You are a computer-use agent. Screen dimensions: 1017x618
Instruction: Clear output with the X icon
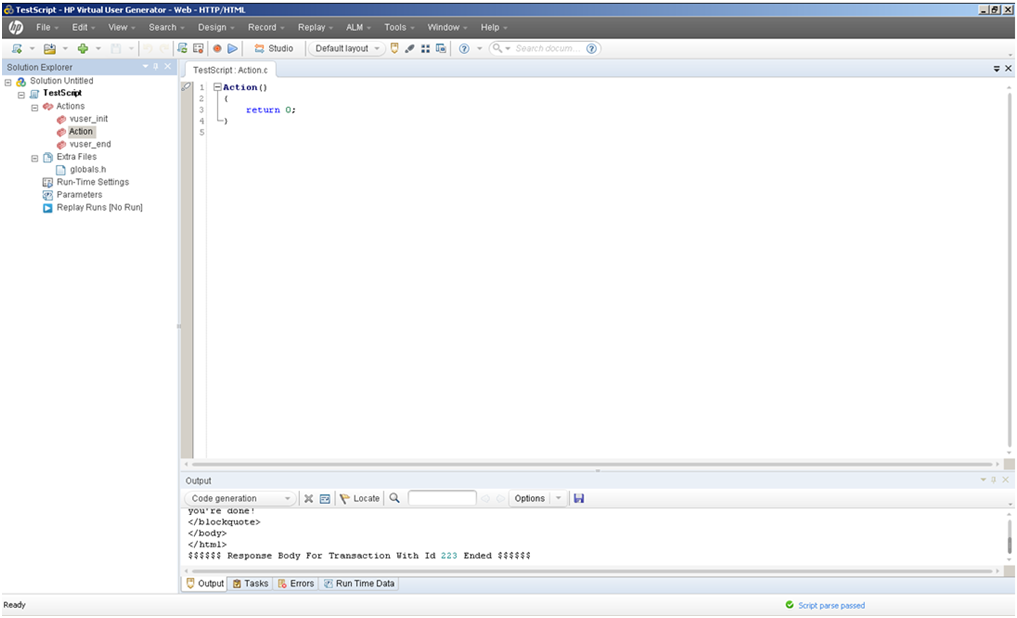point(309,499)
